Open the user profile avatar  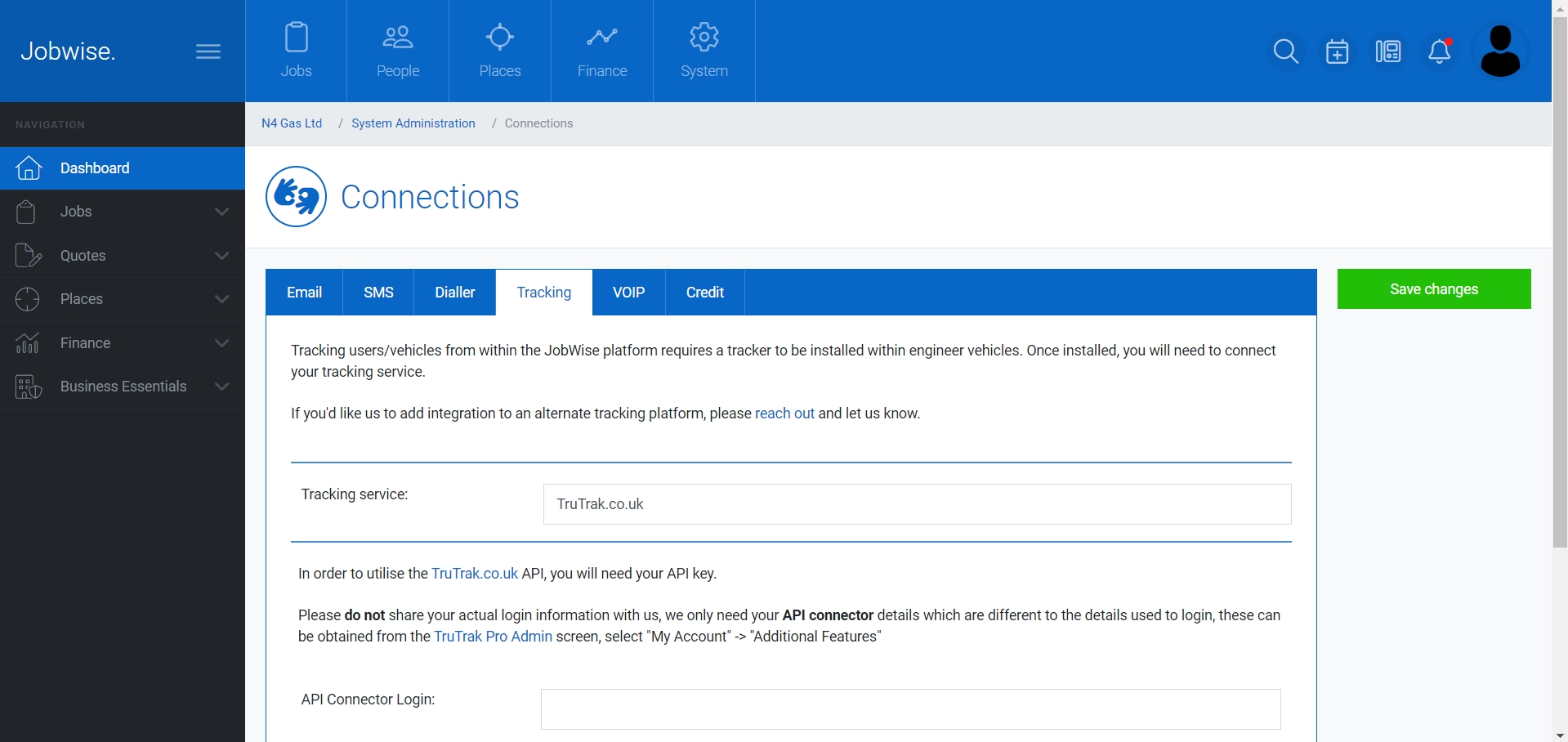tap(1501, 51)
